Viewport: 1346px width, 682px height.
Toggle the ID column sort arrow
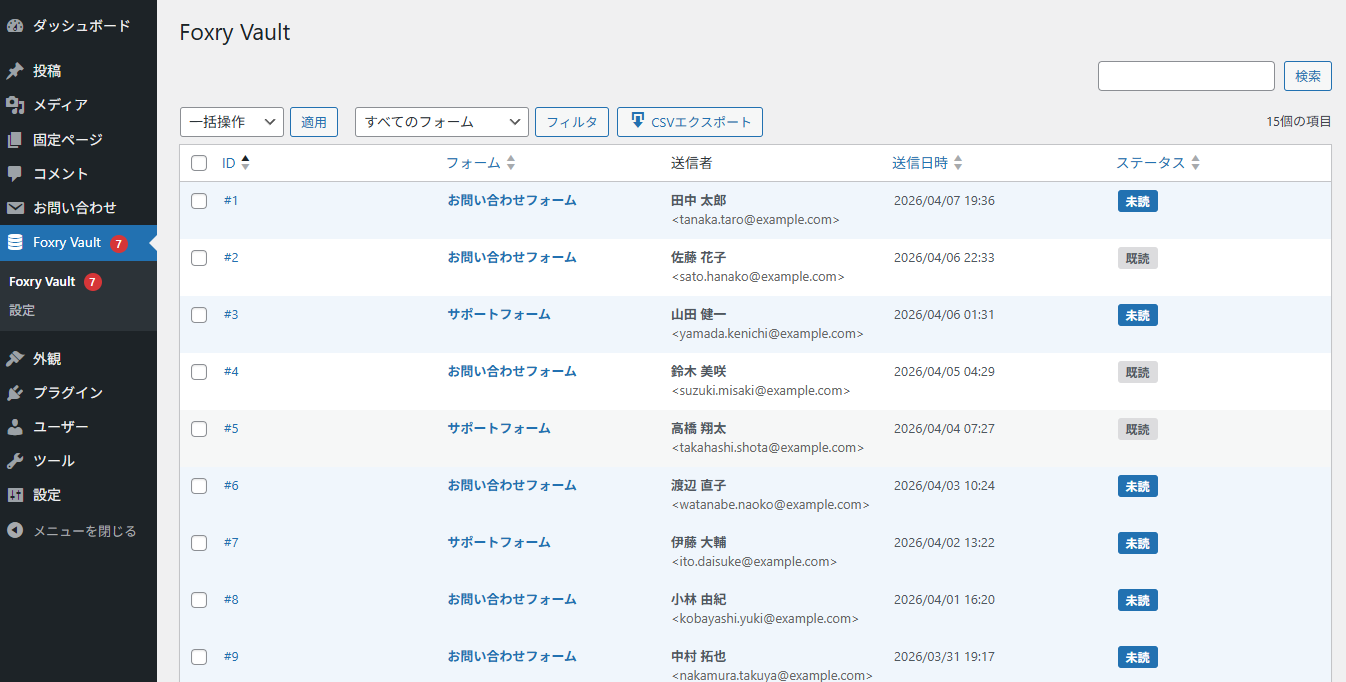(243, 162)
